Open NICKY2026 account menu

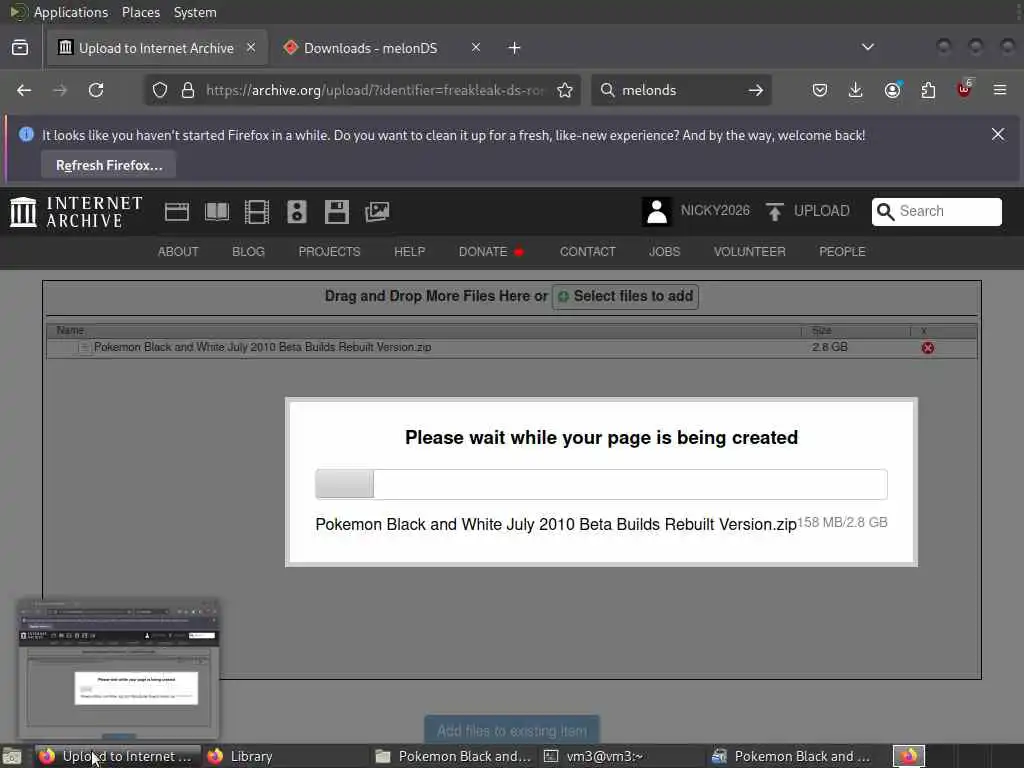[x=715, y=210]
